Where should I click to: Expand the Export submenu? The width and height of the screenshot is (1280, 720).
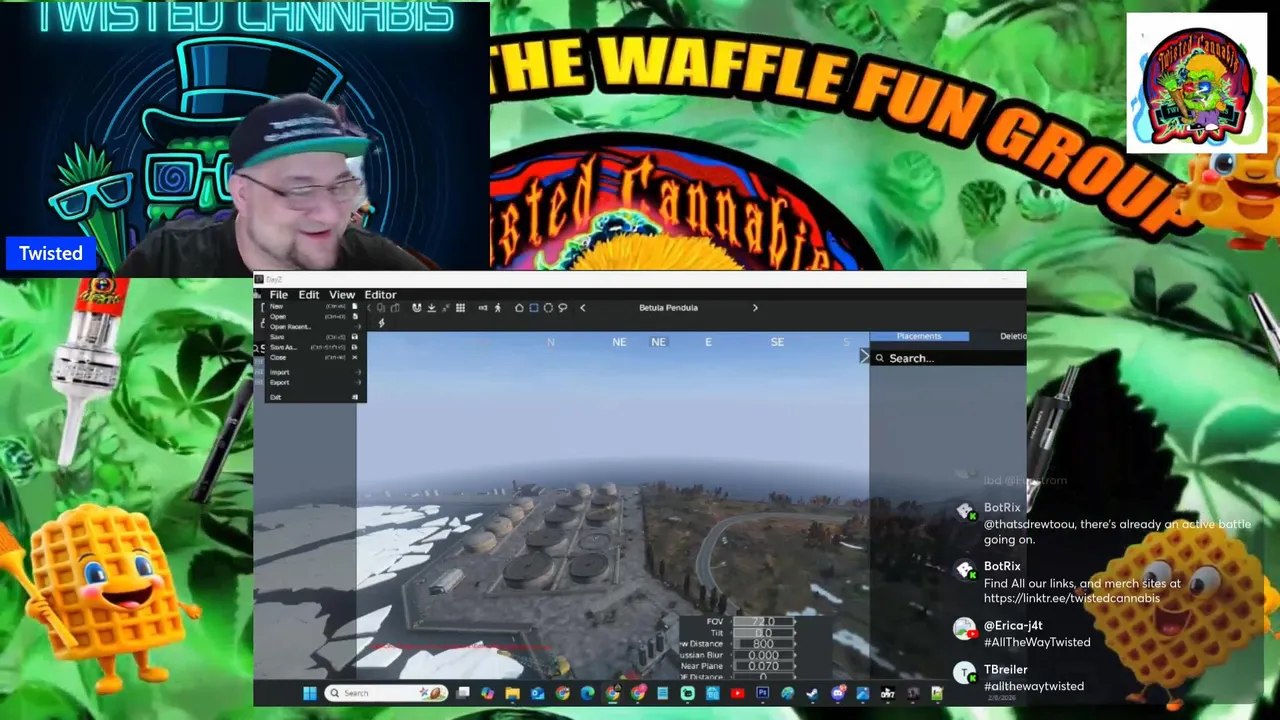pyautogui.click(x=315, y=383)
